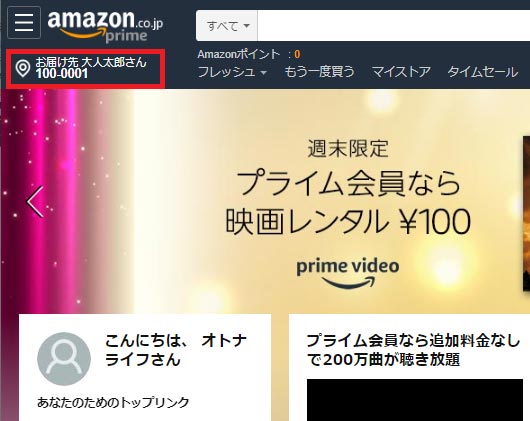The image size is (530, 421).
Task: Change the お届け先 100-0001 delivery address
Action: (86, 69)
